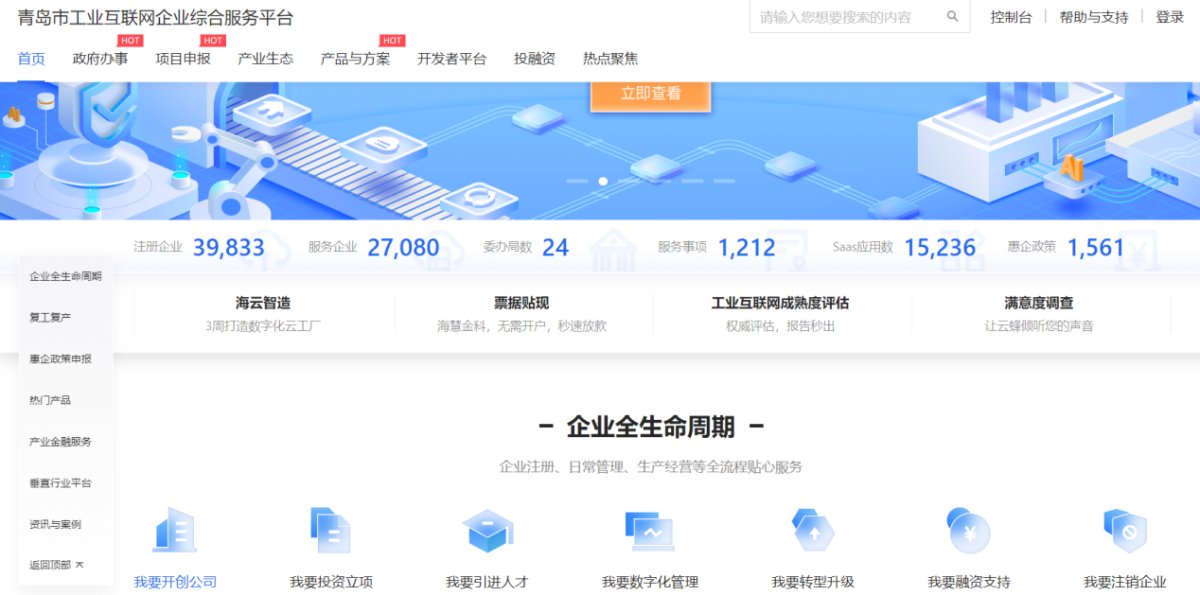Click the 我要数字化管理 monitor icon
The height and width of the screenshot is (595, 1200).
649,531
